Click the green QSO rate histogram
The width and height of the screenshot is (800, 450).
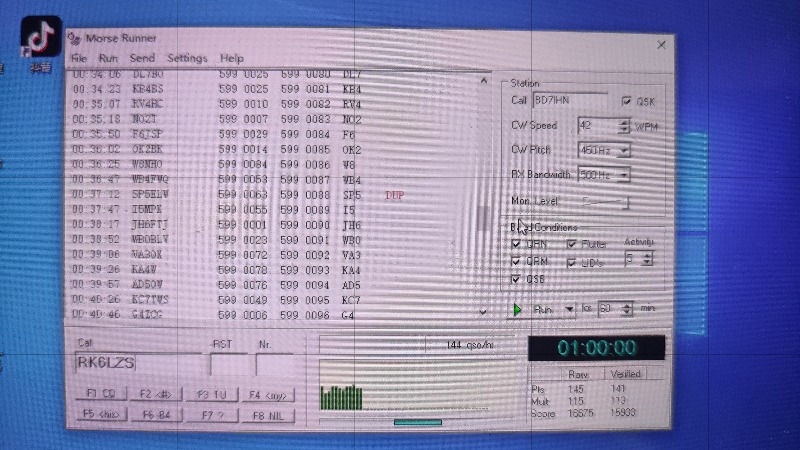[x=341, y=397]
